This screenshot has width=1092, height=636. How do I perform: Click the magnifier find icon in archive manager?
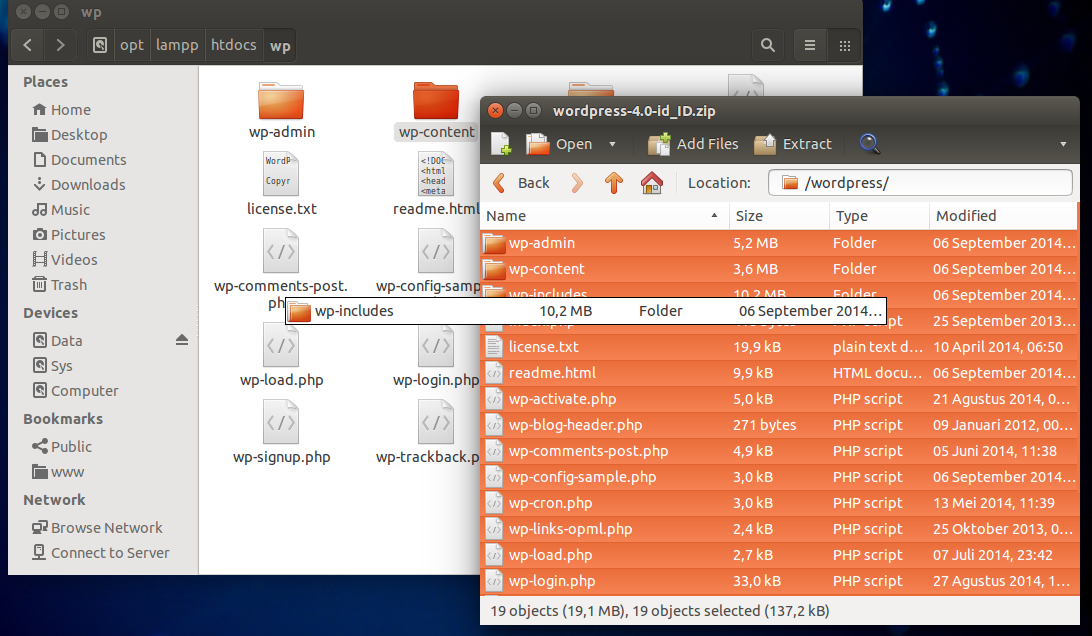click(x=869, y=144)
